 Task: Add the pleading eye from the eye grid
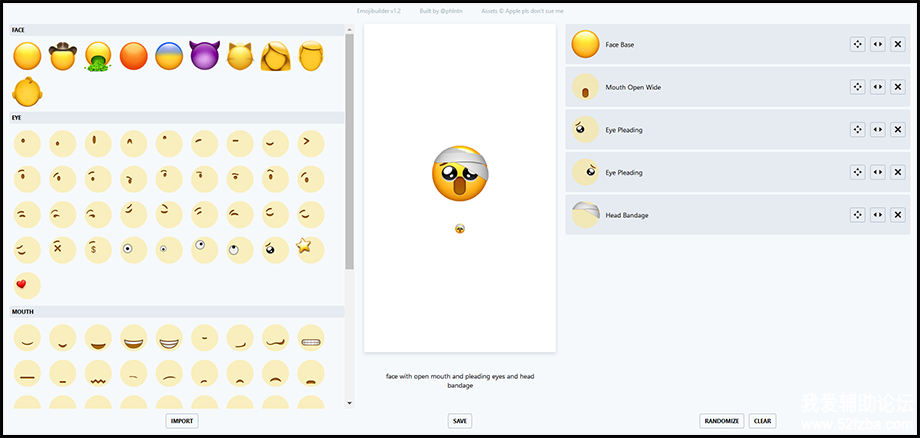tap(275, 250)
